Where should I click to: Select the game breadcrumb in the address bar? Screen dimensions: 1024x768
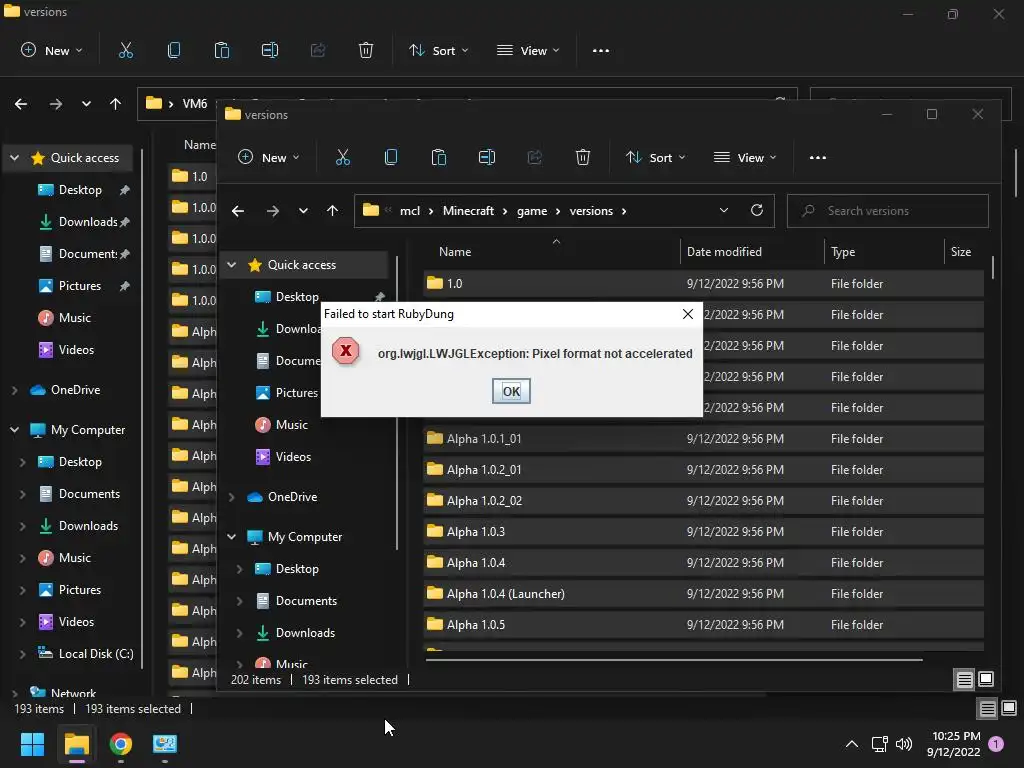532,211
